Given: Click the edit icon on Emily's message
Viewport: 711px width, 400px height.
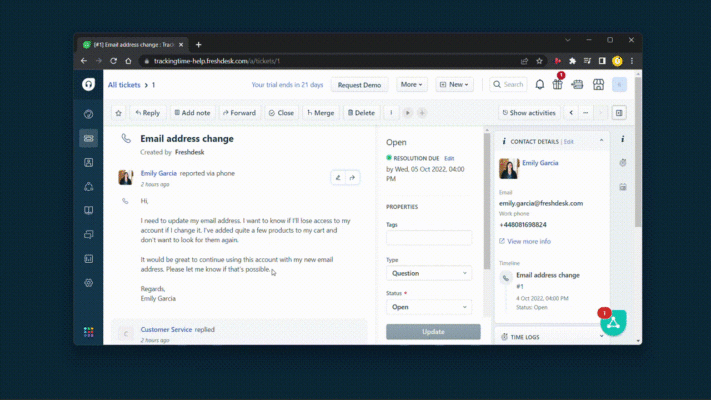Looking at the screenshot, I should [x=338, y=178].
